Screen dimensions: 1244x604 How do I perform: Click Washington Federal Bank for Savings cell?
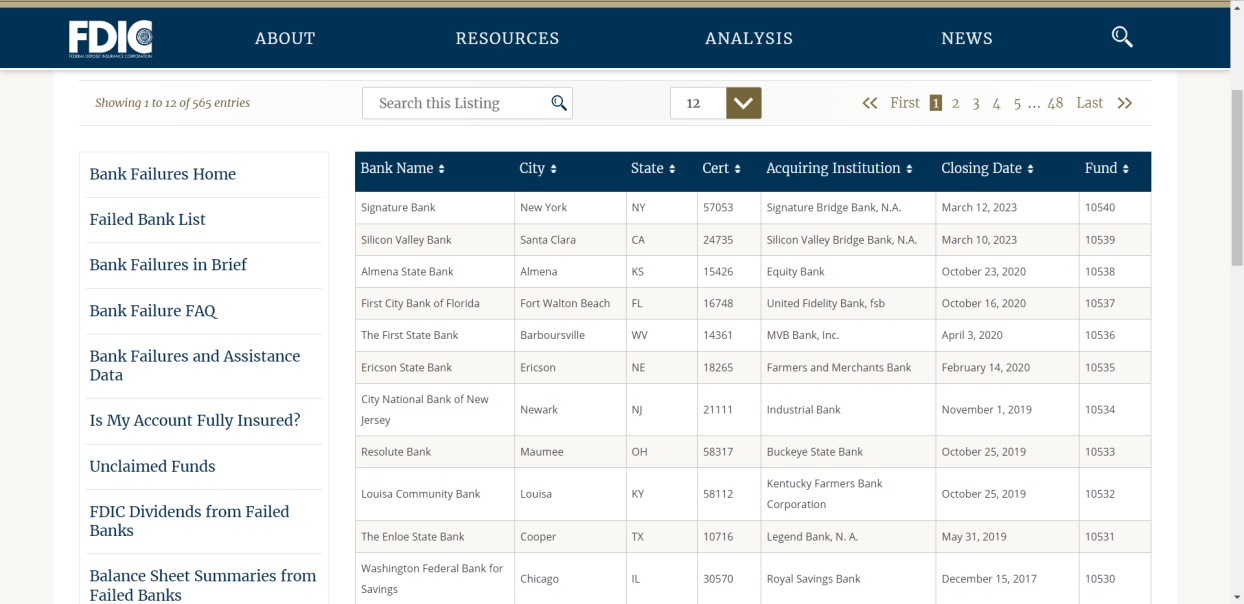(434, 579)
